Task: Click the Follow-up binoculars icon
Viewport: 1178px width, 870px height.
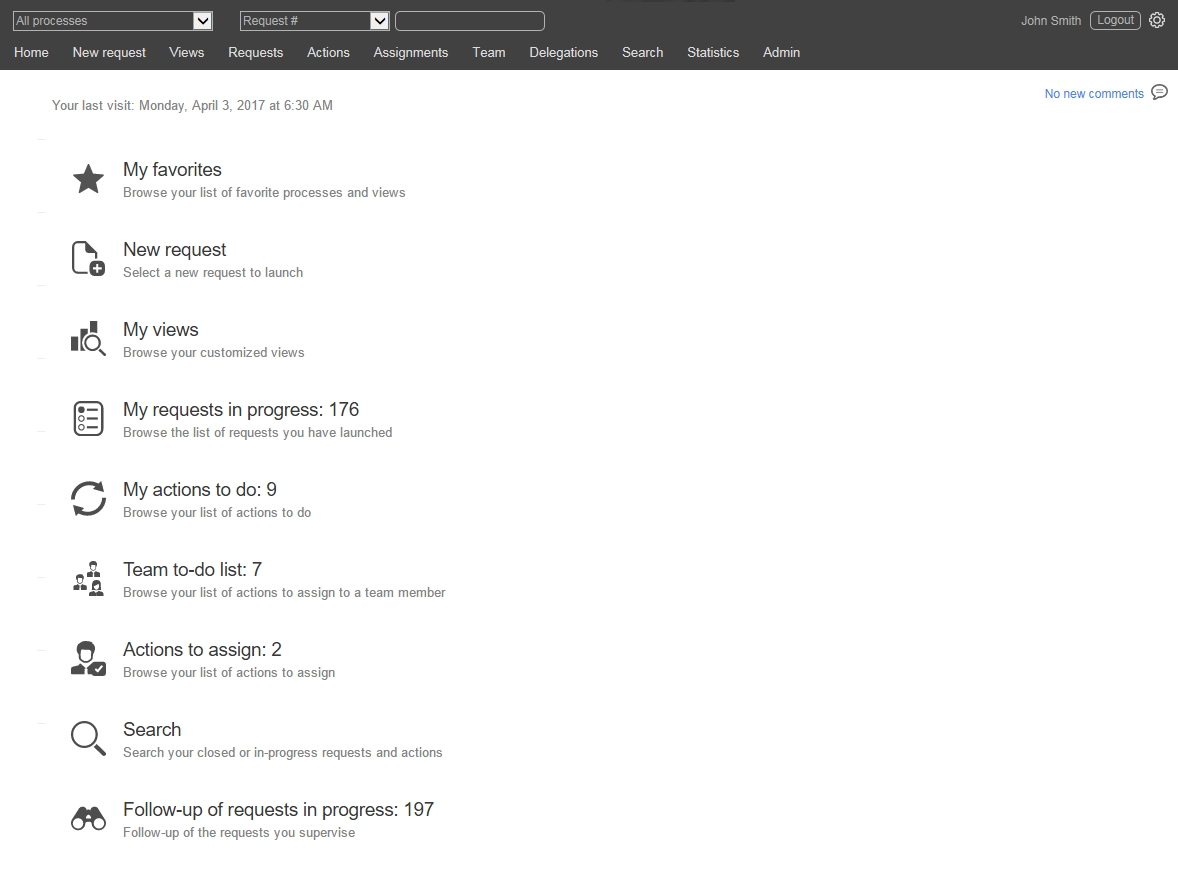Action: click(x=88, y=819)
